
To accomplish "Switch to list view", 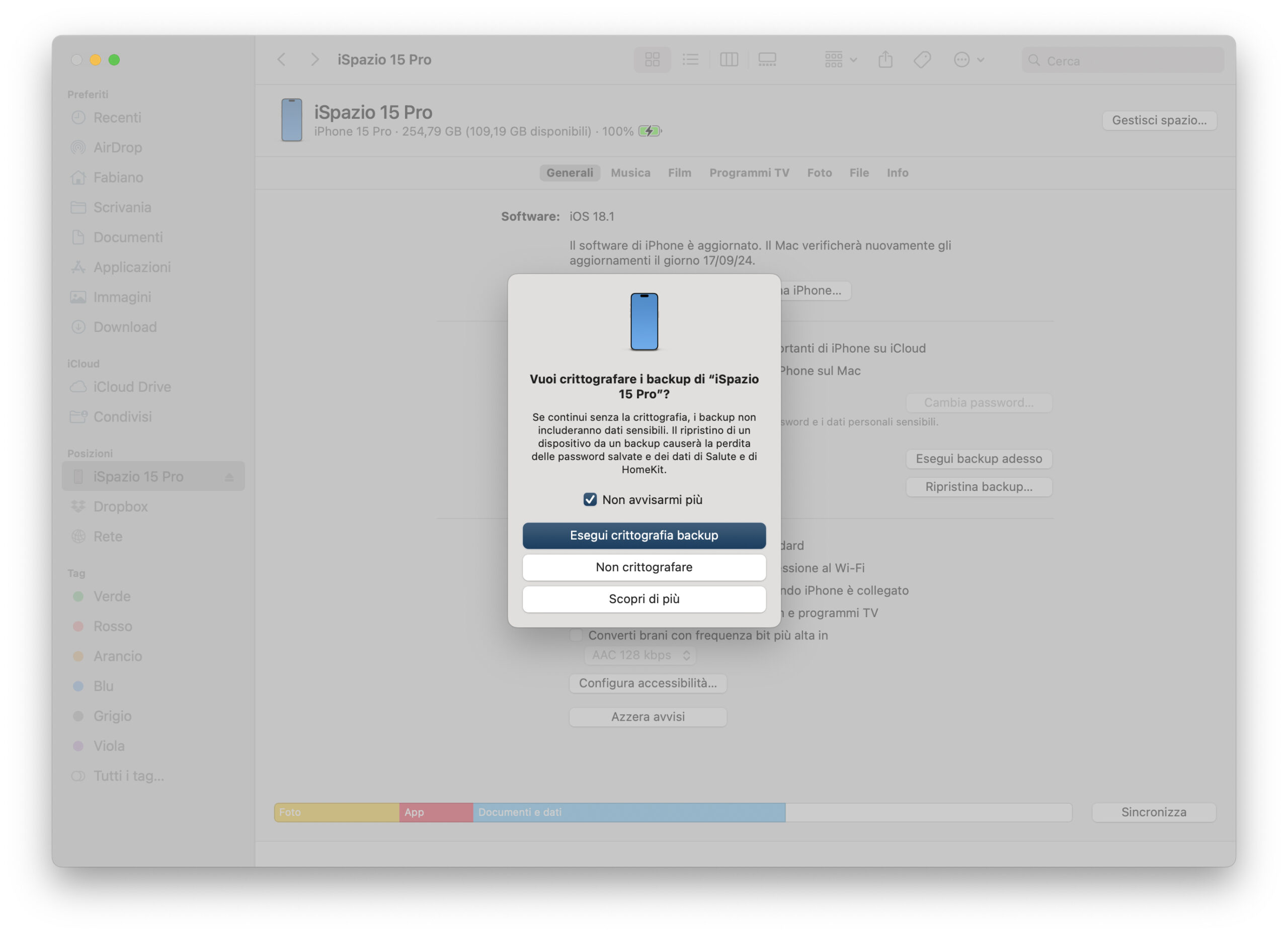I will coord(690,59).
